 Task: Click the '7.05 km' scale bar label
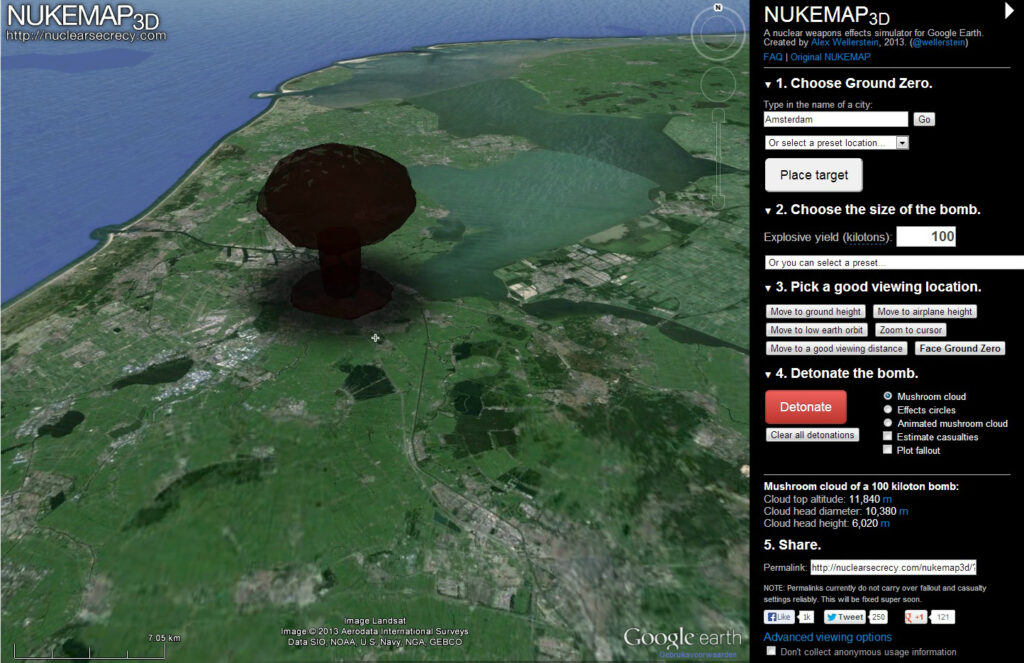pos(164,638)
